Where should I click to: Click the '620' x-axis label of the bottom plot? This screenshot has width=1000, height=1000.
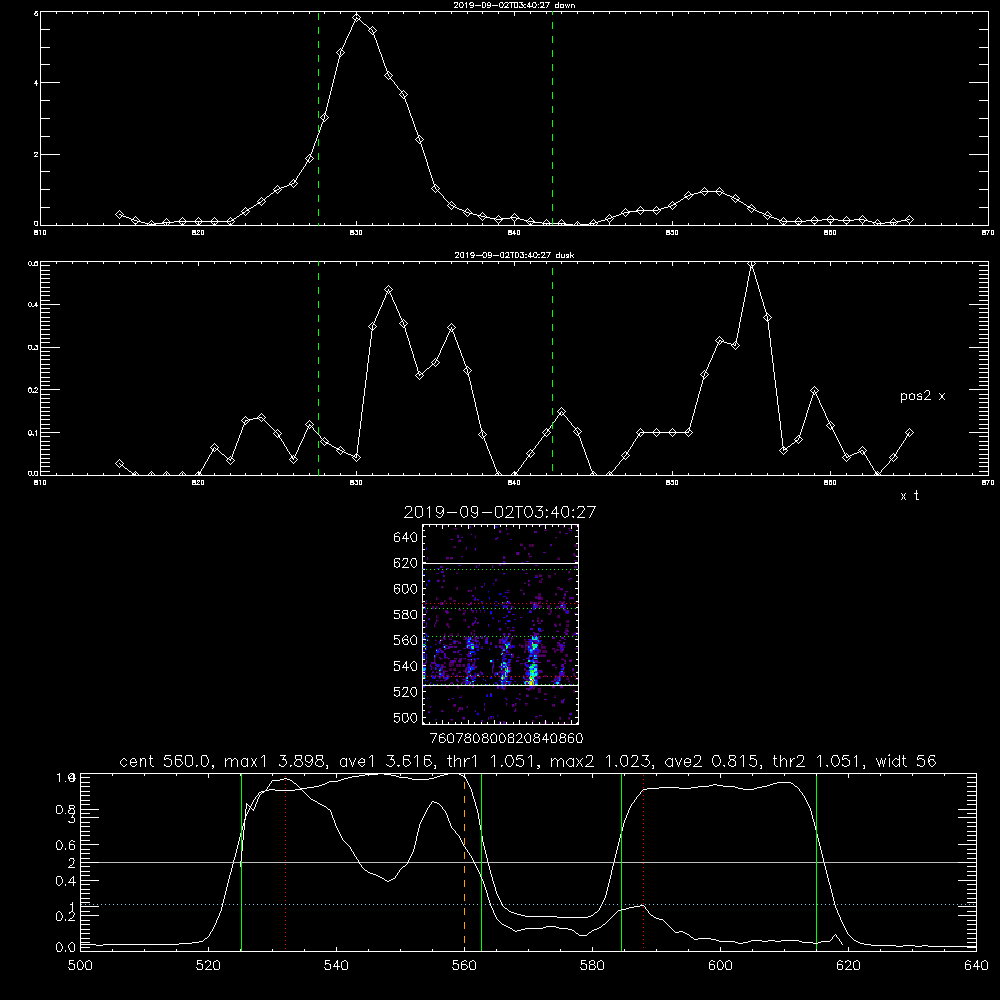pos(848,966)
